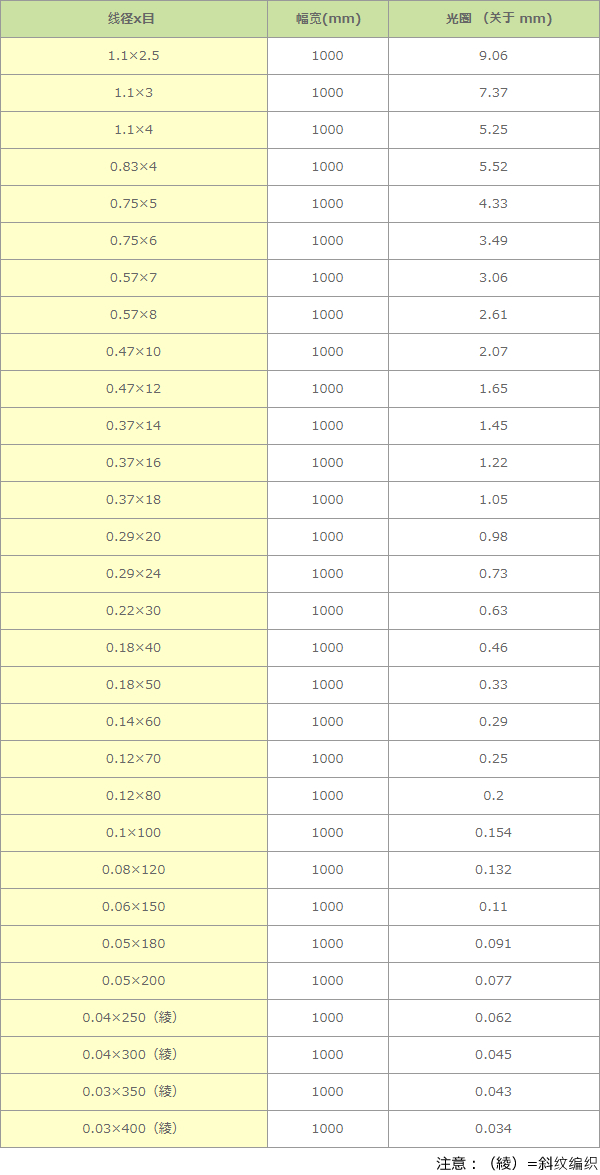Select the 0.08×120 specification cell

pyautogui.click(x=133, y=870)
